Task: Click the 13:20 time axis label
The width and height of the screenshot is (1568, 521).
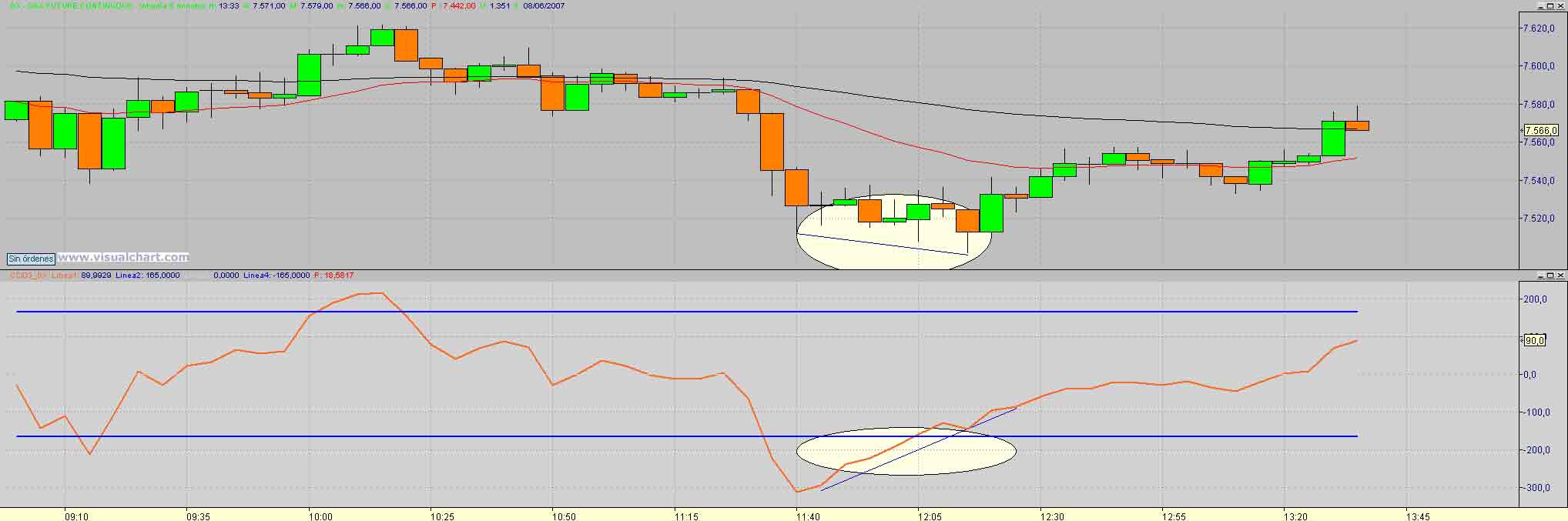Action: [x=1296, y=516]
